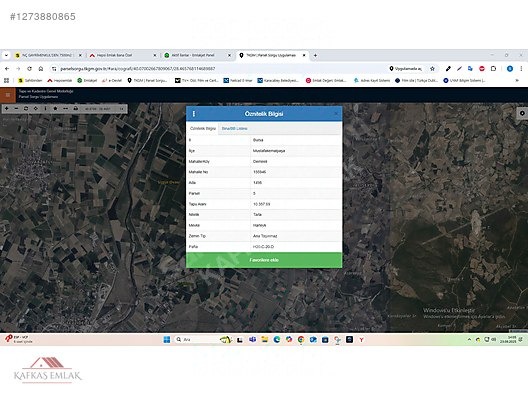Open the Chrome three-dot menu
The width and height of the screenshot is (528, 396).
point(521,69)
